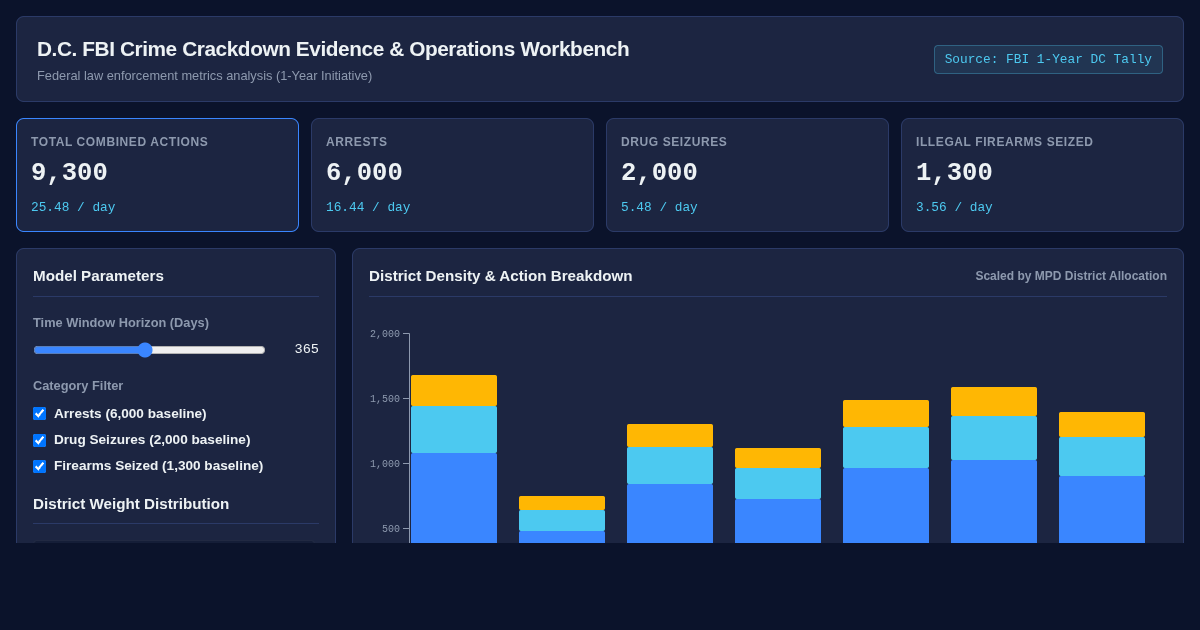This screenshot has width=1200, height=630.
Task: Click the first district's light-blue drug segment
Action: (454, 429)
